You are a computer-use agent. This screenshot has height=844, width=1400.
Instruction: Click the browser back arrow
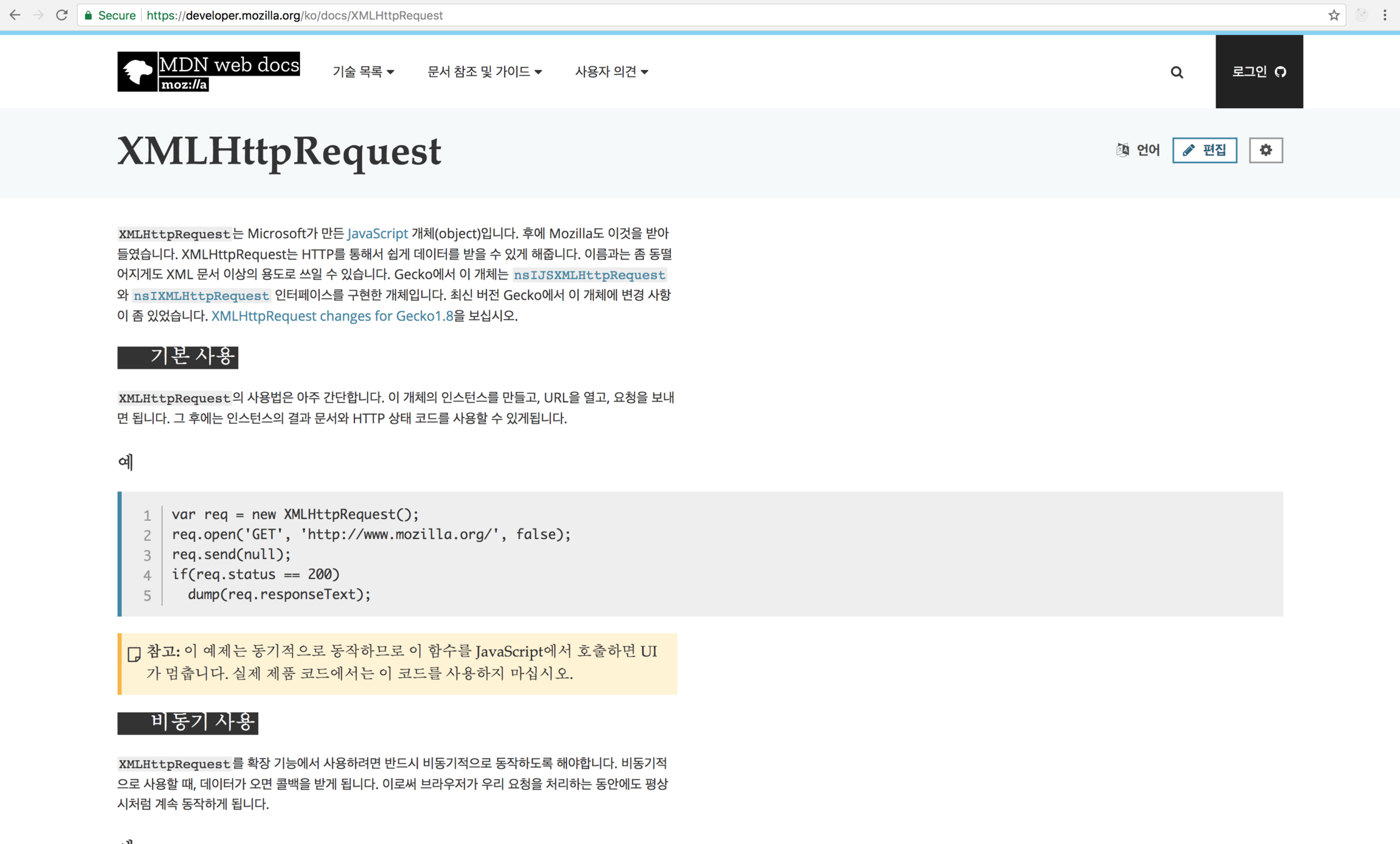pos(15,15)
